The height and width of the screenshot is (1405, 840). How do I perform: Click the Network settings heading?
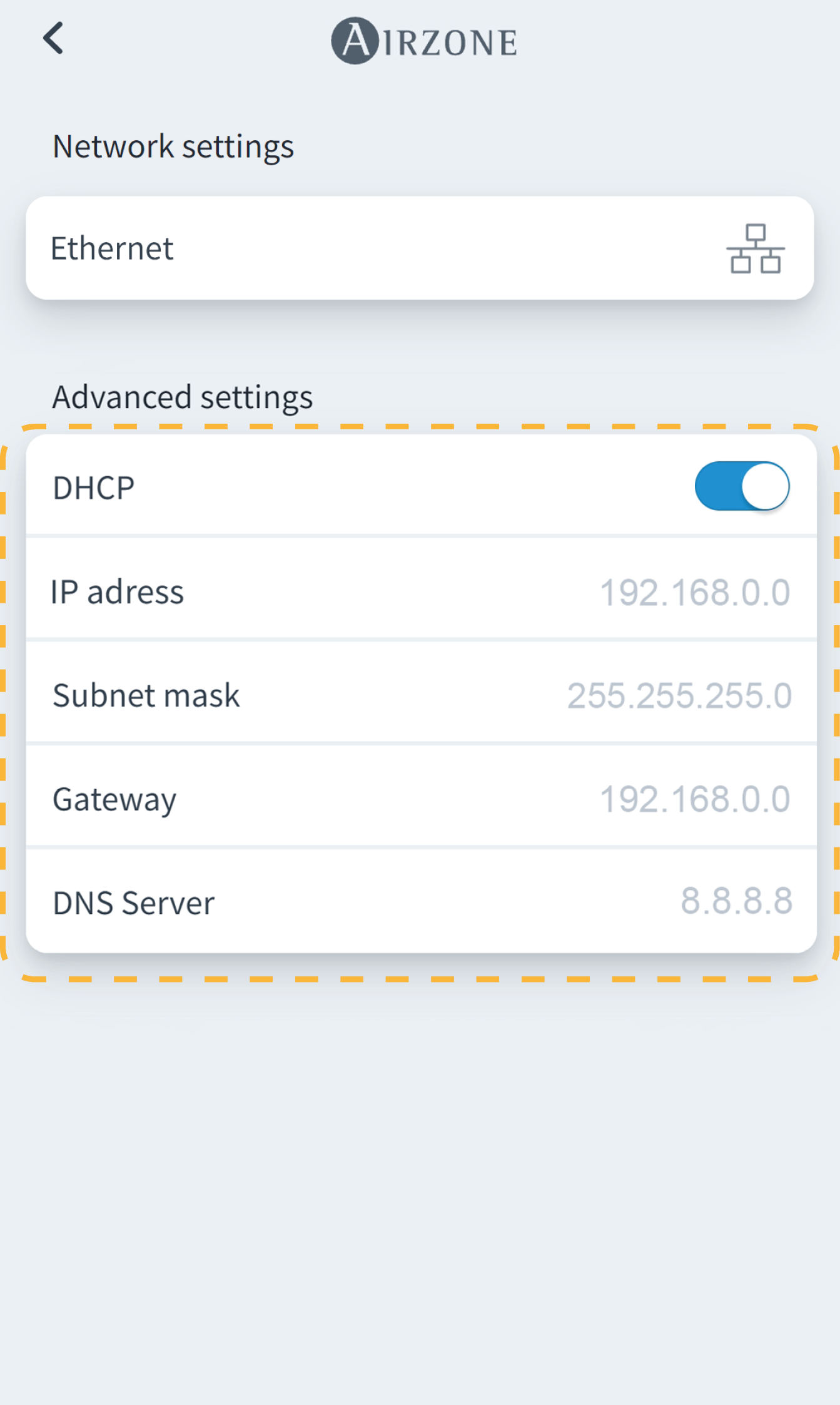173,146
